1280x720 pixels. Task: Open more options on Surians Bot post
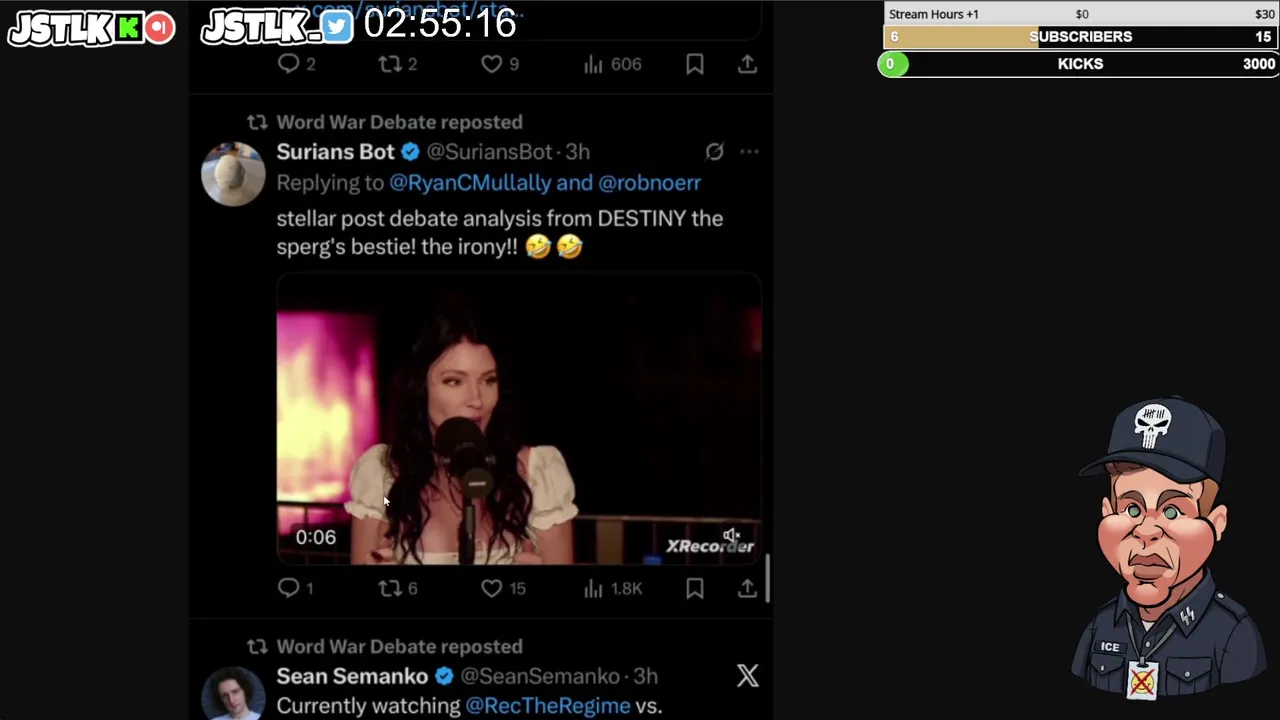[749, 152]
